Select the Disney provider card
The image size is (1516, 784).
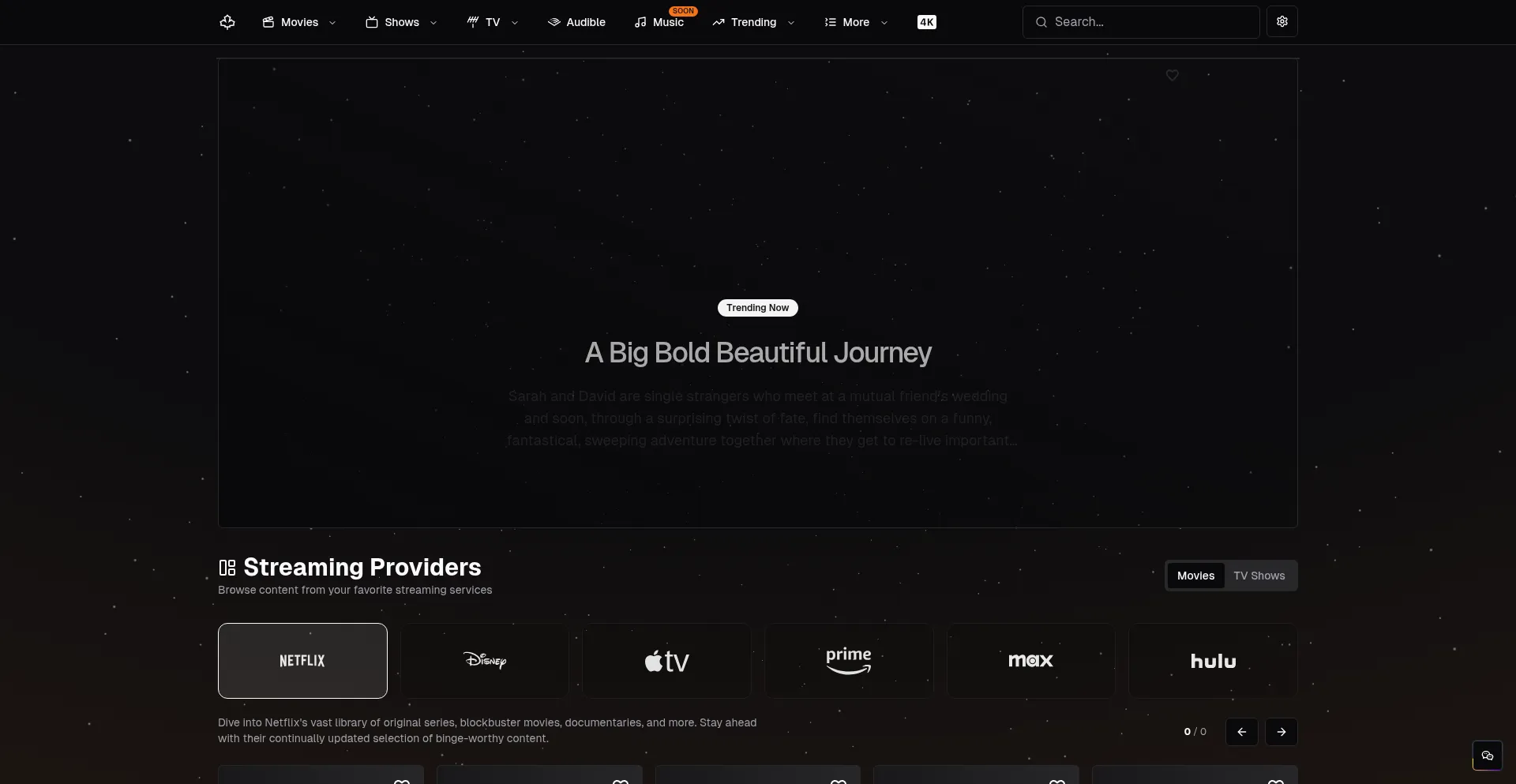485,661
